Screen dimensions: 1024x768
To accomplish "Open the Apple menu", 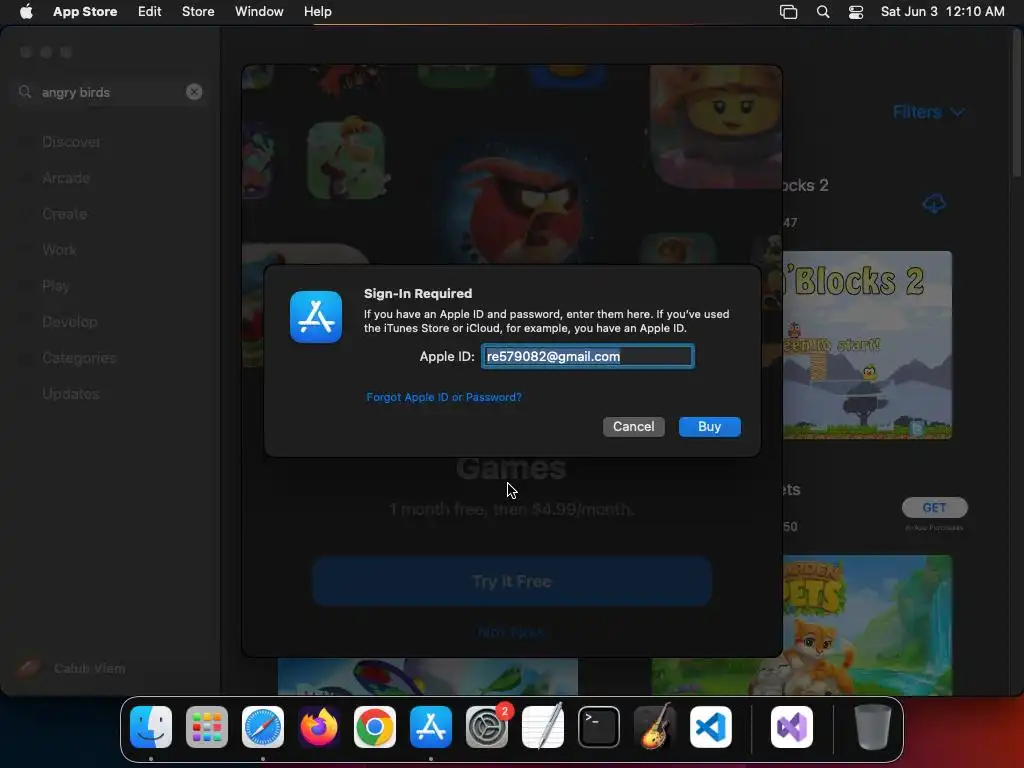I will (x=26, y=11).
